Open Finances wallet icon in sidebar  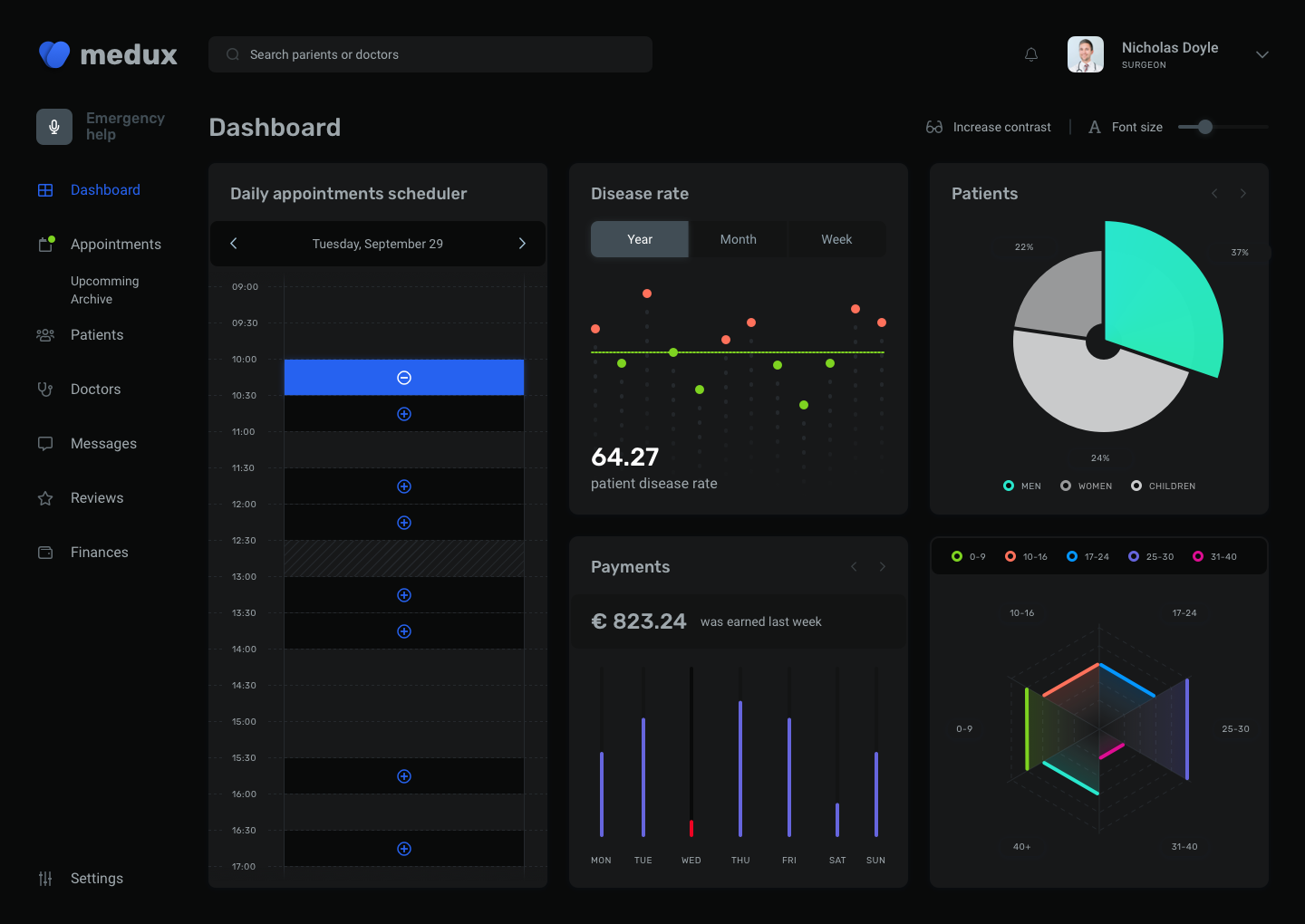click(45, 553)
